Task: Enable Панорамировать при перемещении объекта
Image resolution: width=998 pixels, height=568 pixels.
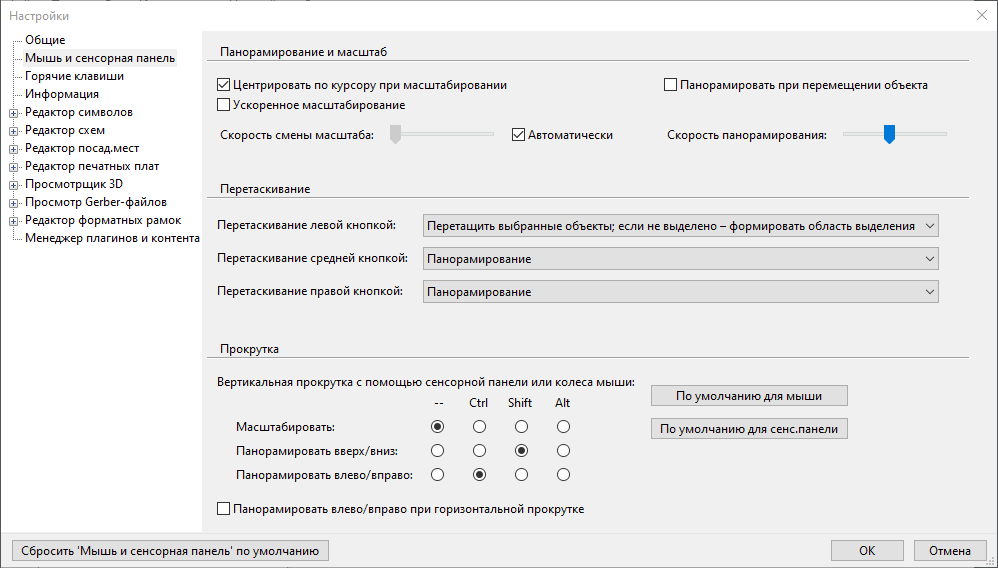Action: point(671,86)
